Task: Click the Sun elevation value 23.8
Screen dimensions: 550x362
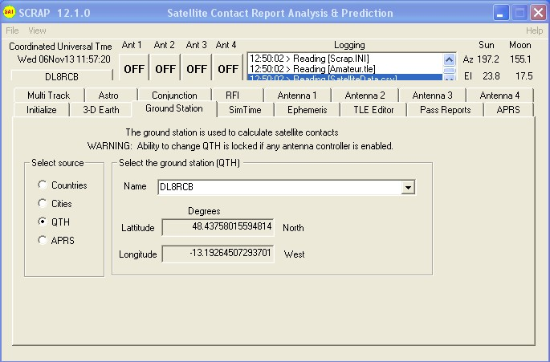Action: pos(491,76)
